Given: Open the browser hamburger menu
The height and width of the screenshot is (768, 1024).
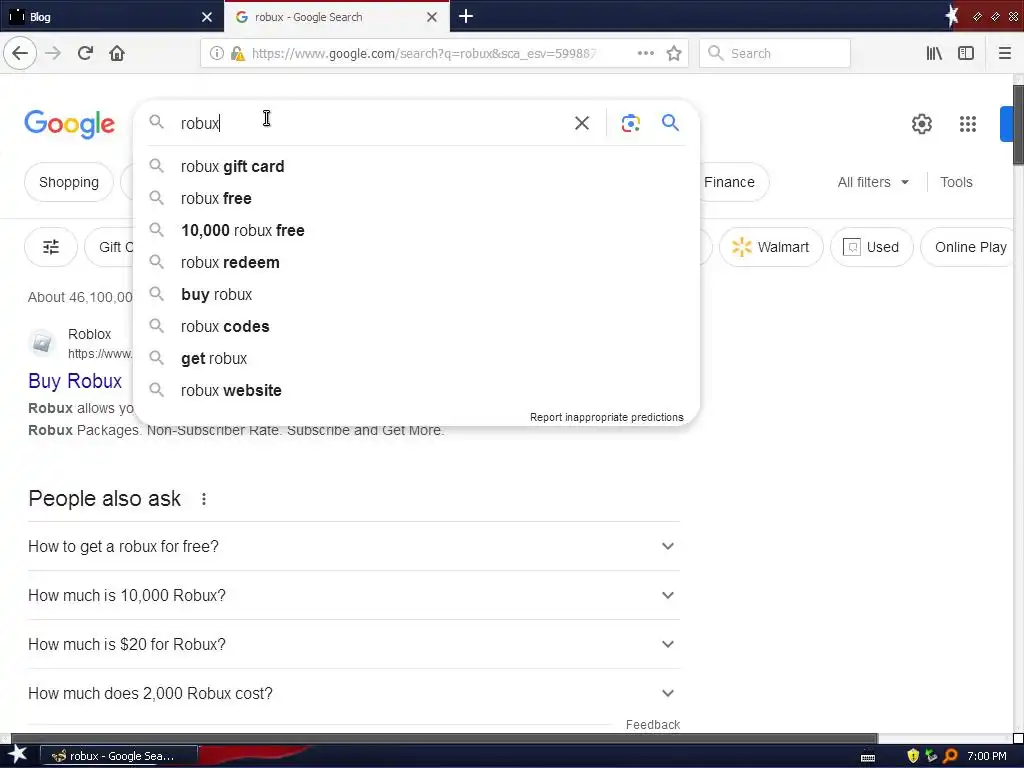Looking at the screenshot, I should pyautogui.click(x=1004, y=53).
